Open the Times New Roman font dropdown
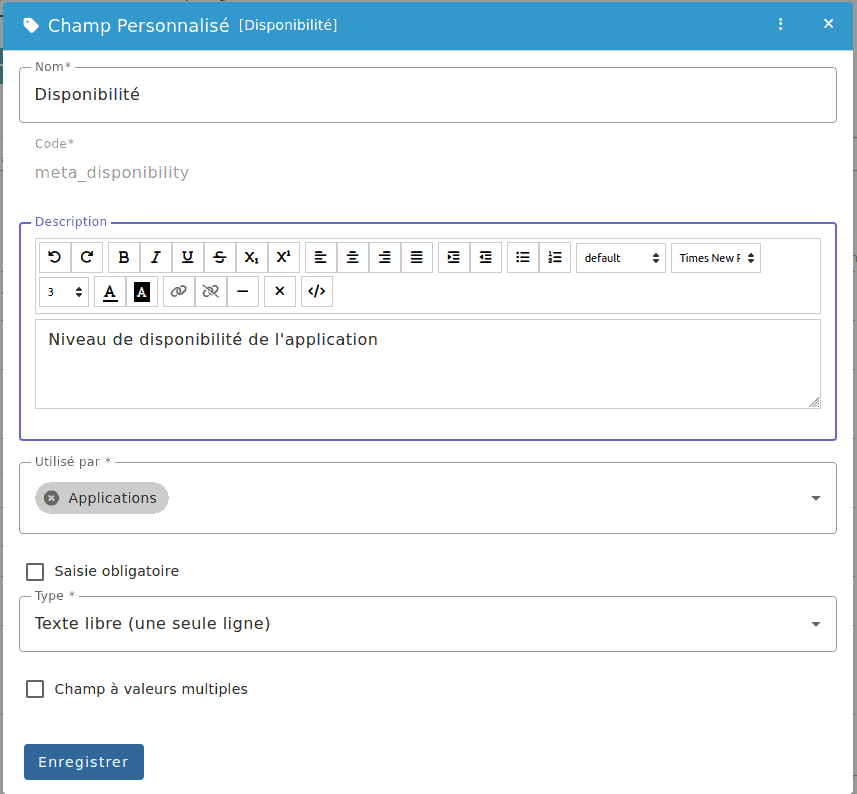This screenshot has height=794, width=857. pos(715,258)
